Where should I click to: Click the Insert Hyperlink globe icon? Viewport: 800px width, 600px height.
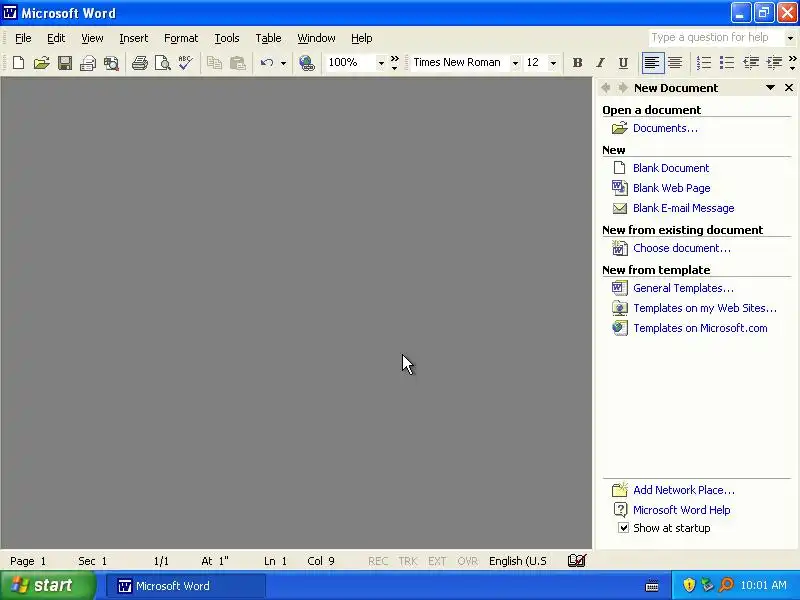point(307,63)
